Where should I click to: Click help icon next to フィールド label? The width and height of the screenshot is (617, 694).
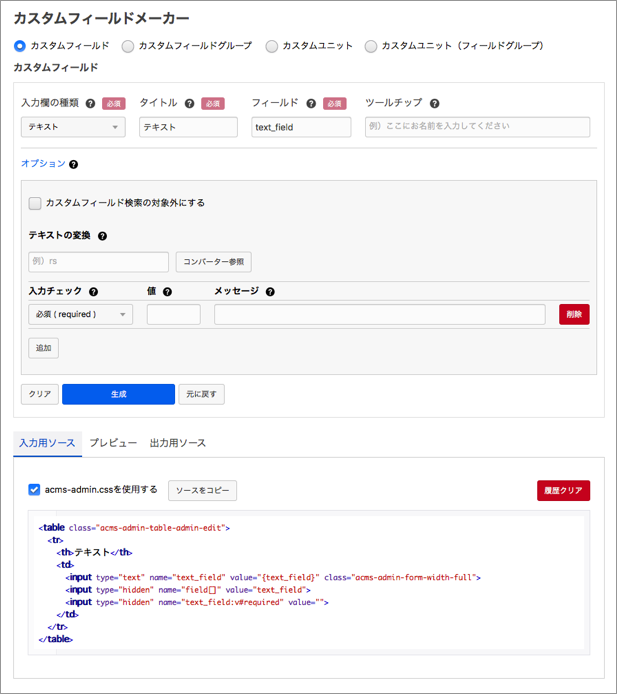311,103
